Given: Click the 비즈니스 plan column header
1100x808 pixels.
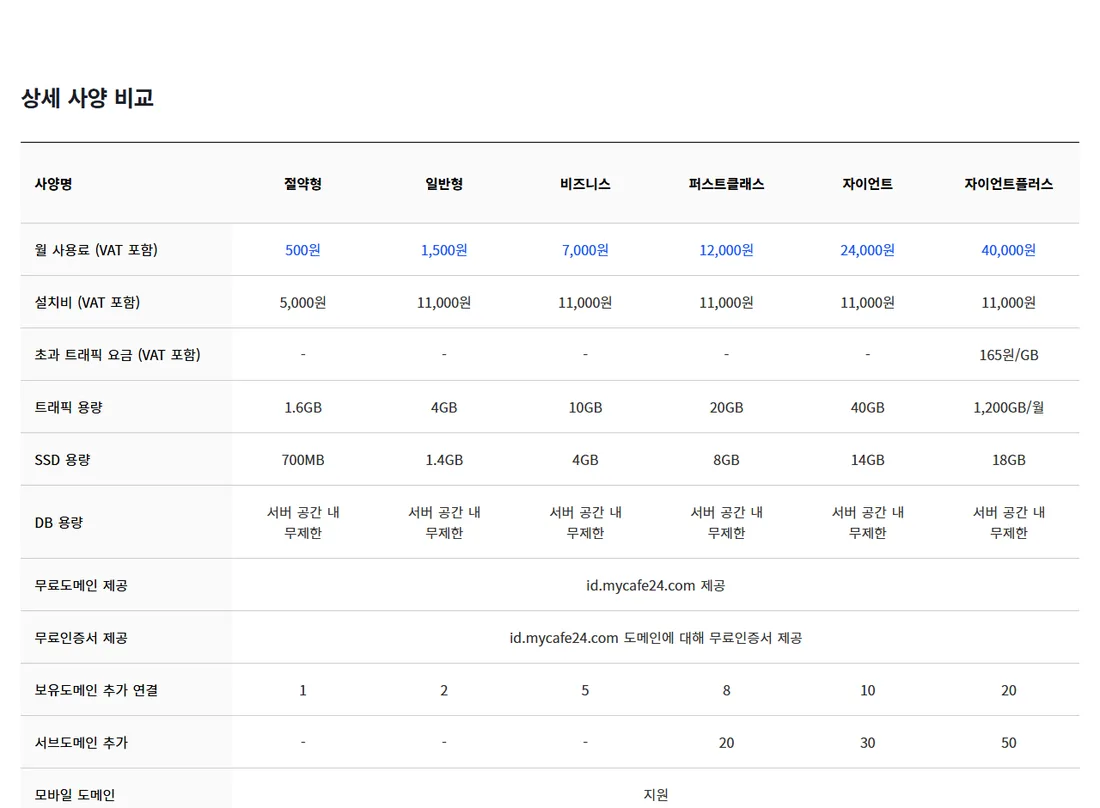Looking at the screenshot, I should pyautogui.click(x=585, y=184).
